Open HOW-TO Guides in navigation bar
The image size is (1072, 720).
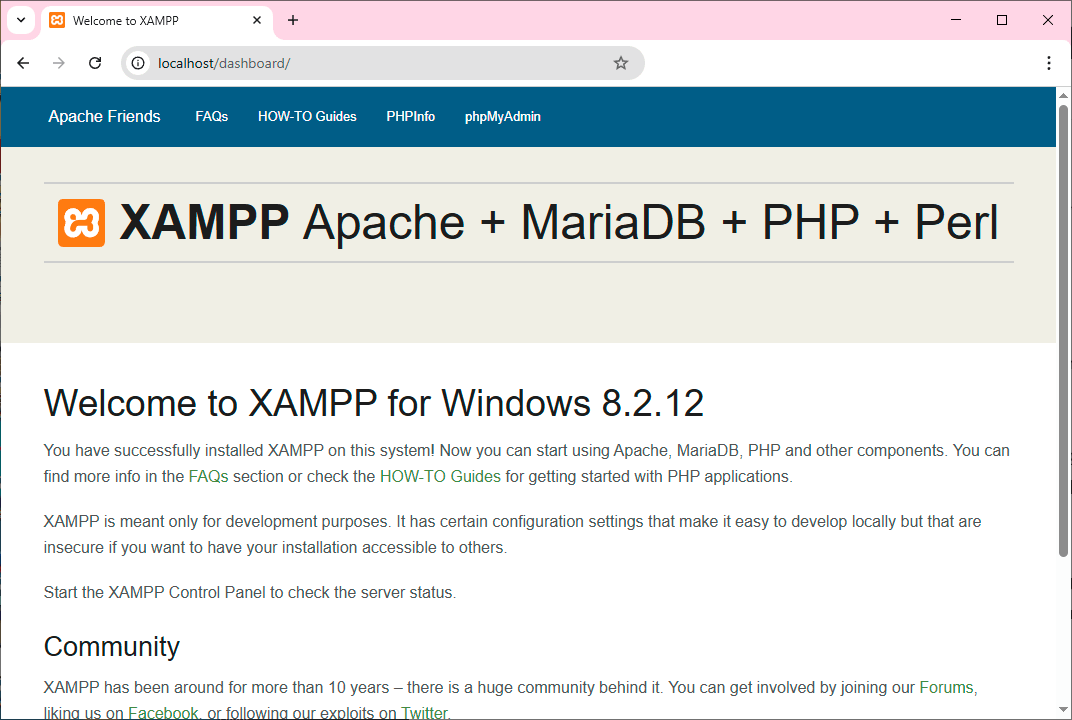pos(307,117)
